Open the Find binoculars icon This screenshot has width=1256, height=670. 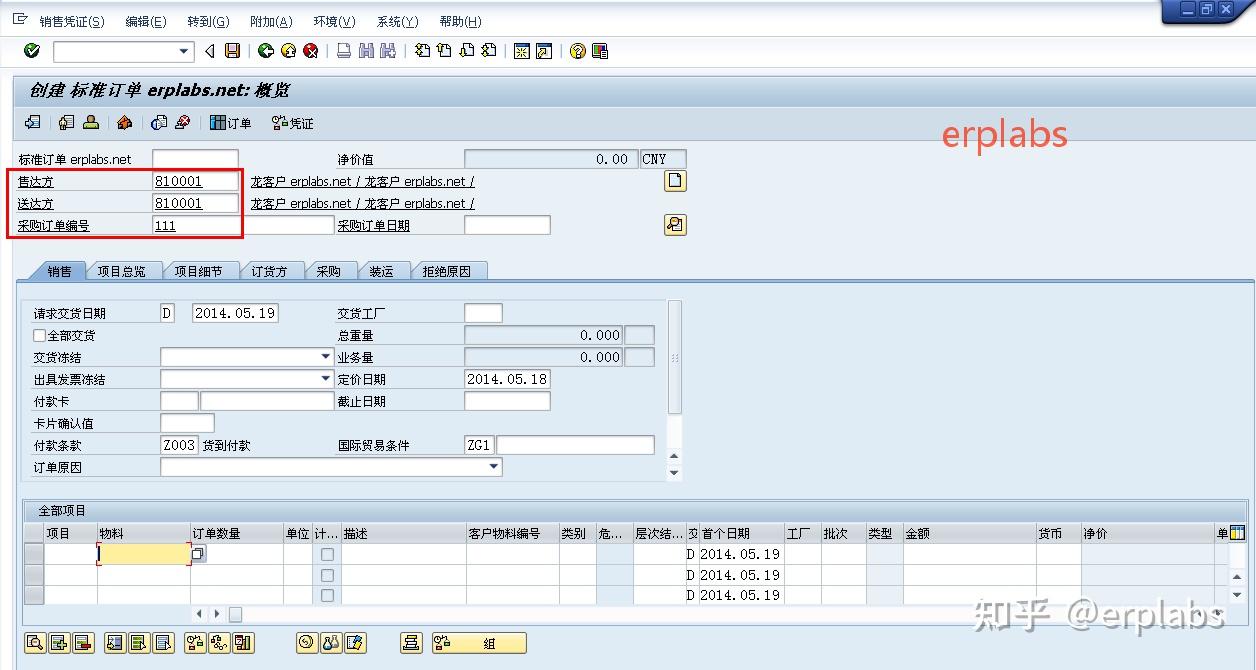[x=367, y=51]
